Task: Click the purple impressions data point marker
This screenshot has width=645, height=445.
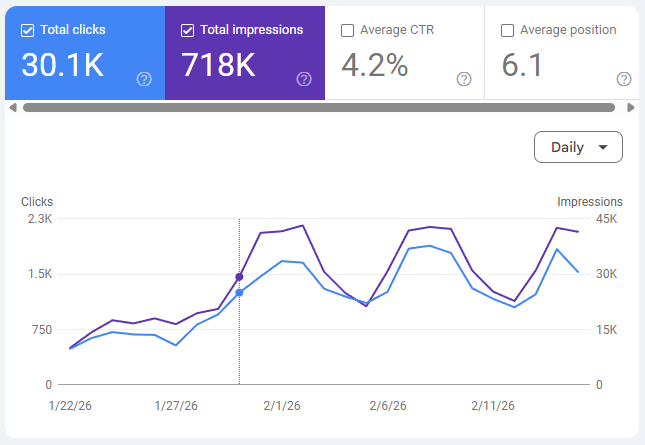Action: coord(239,277)
